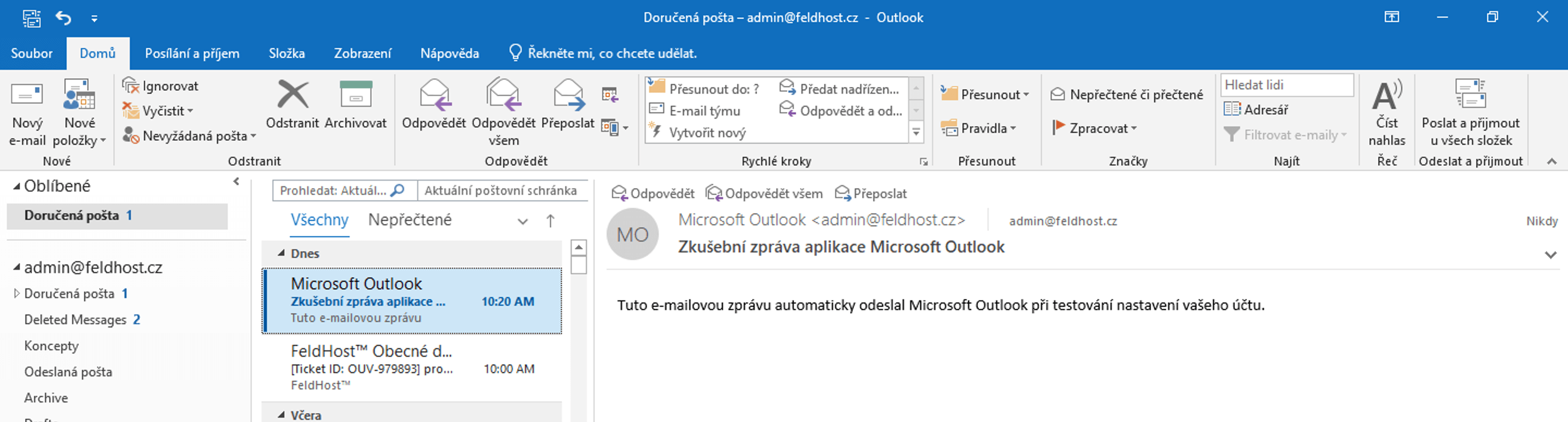The height and width of the screenshot is (422, 1568).
Task: Click Odpovědět in the reading pane
Action: point(653,194)
